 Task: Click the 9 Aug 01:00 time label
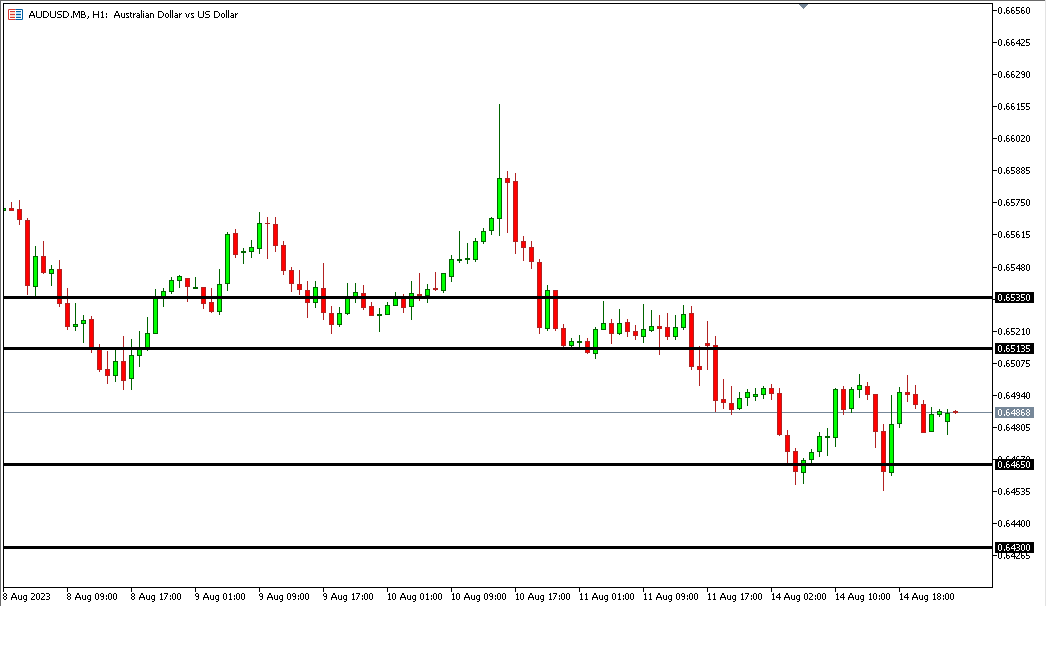pyautogui.click(x=220, y=597)
